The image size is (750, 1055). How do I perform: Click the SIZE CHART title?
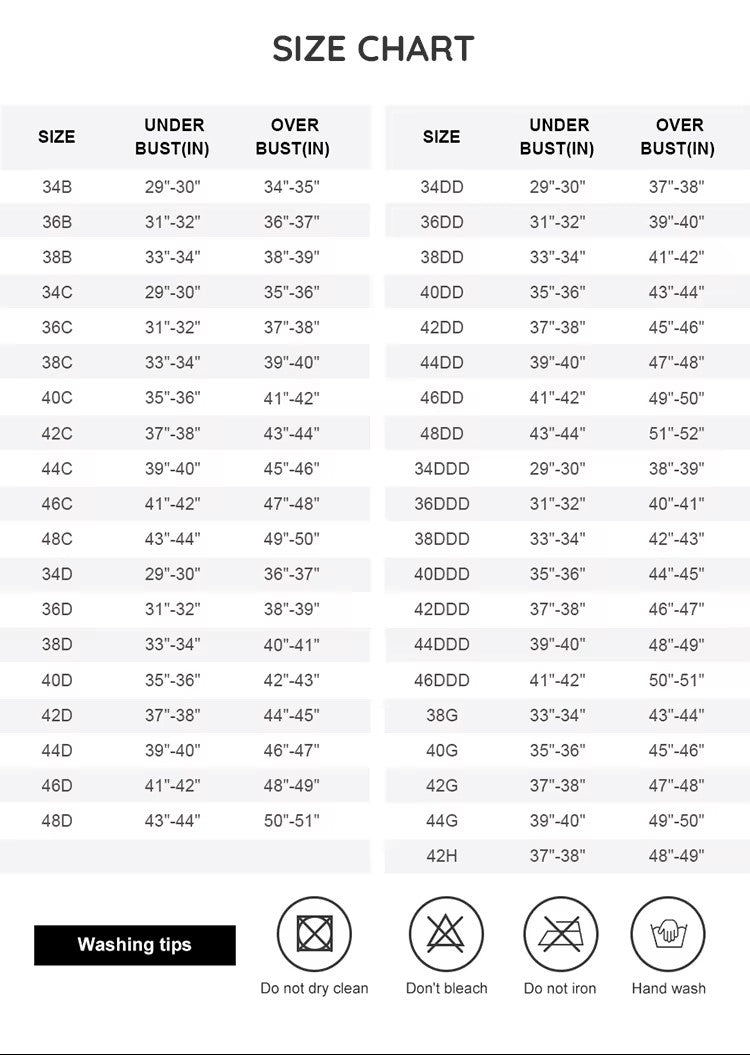pyautogui.click(x=373, y=49)
